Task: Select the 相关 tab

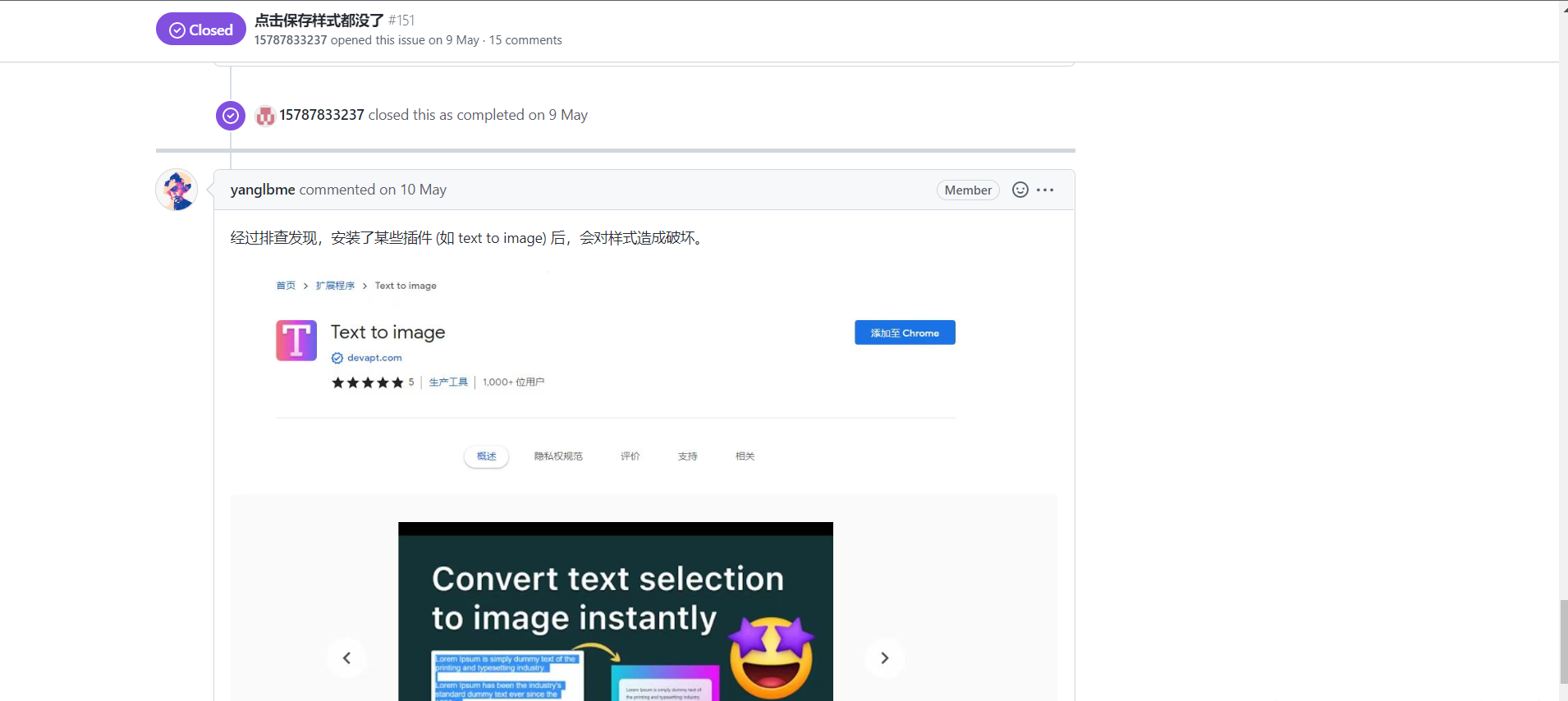Action: pos(745,456)
